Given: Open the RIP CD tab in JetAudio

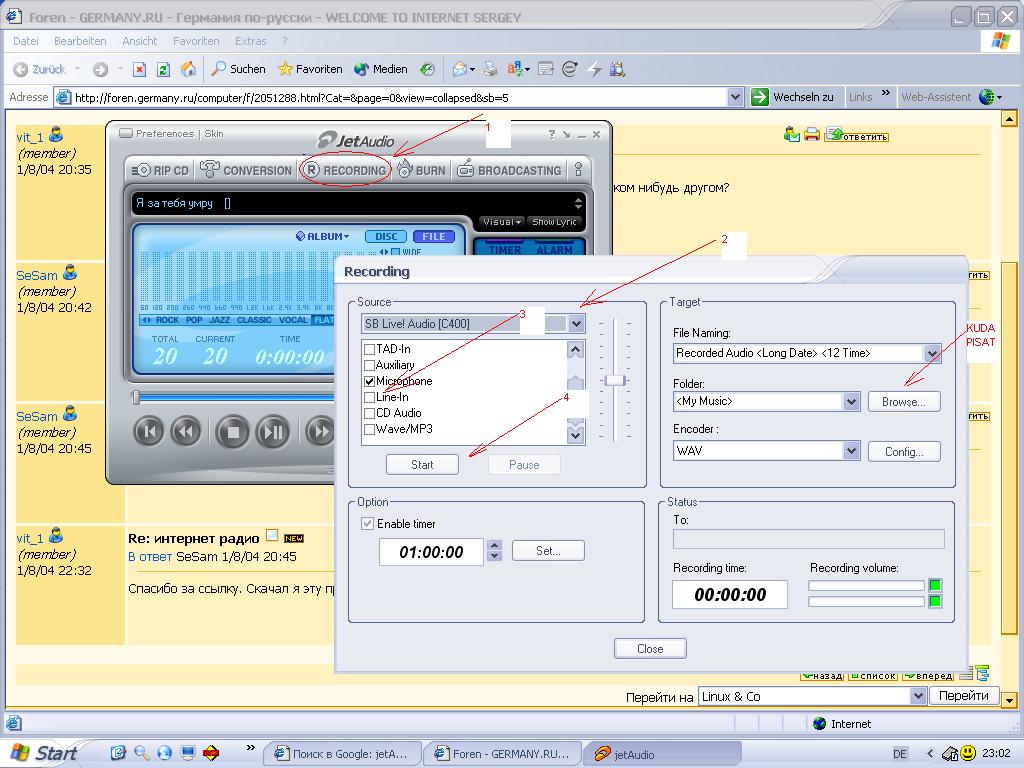Looking at the screenshot, I should click(x=160, y=170).
